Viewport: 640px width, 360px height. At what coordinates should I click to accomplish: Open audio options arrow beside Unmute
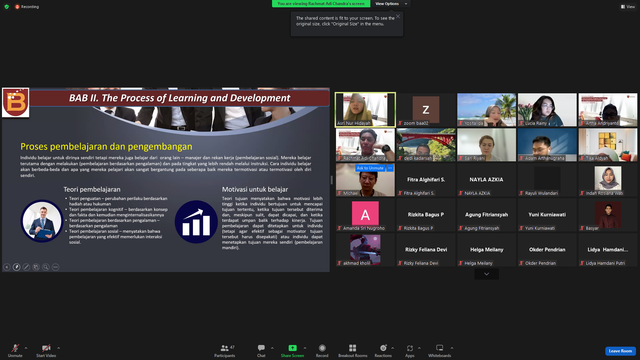click(x=26, y=348)
